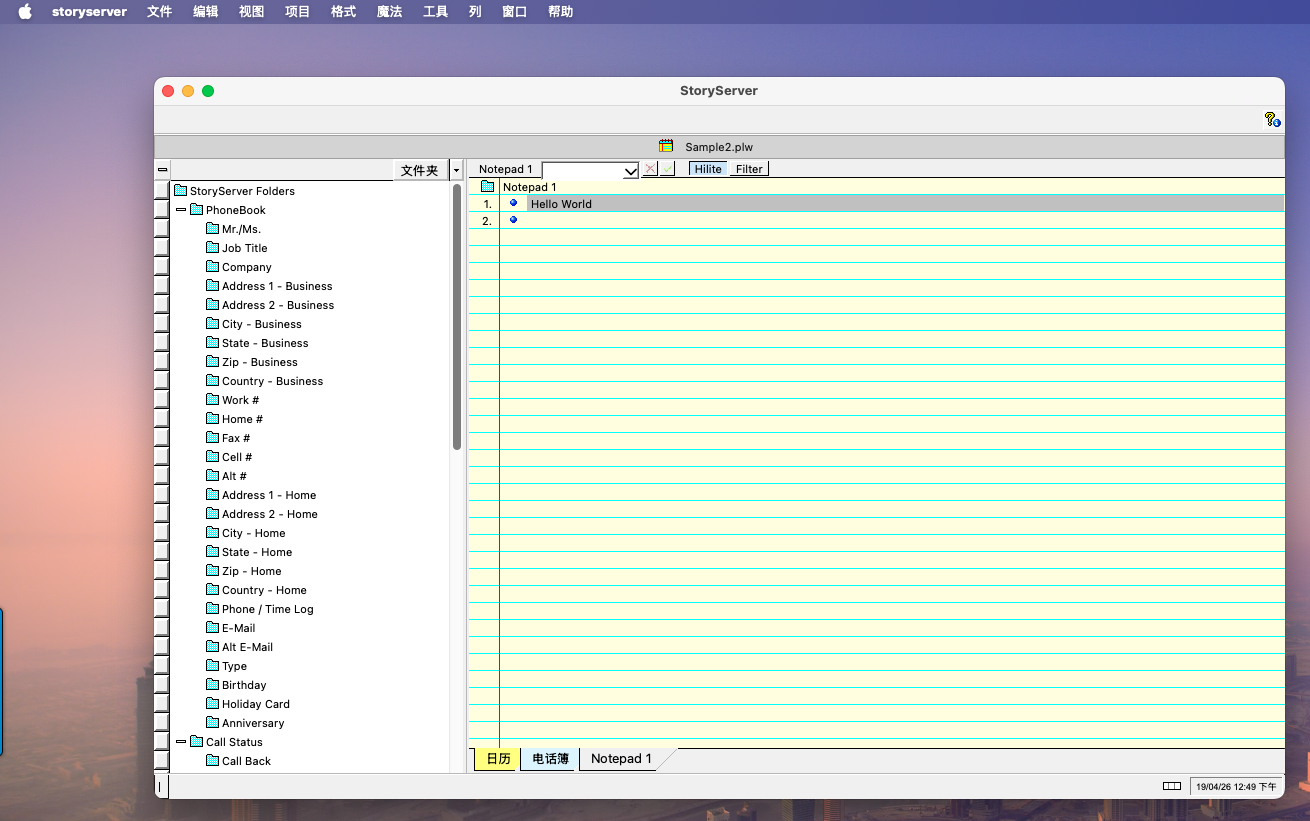Open the 文件 menu
Screen dimensions: 1310x821
[159, 12]
